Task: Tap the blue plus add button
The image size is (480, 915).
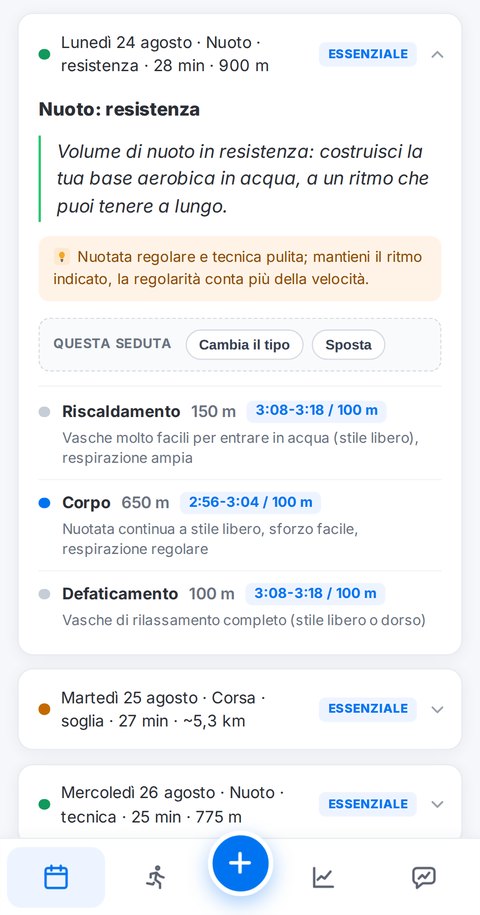Action: [240, 863]
